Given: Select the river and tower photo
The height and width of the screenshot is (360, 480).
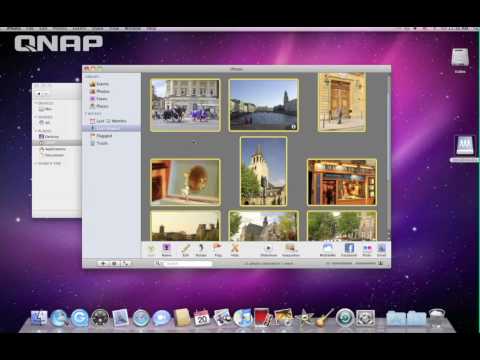Looking at the screenshot, I should tap(263, 105).
